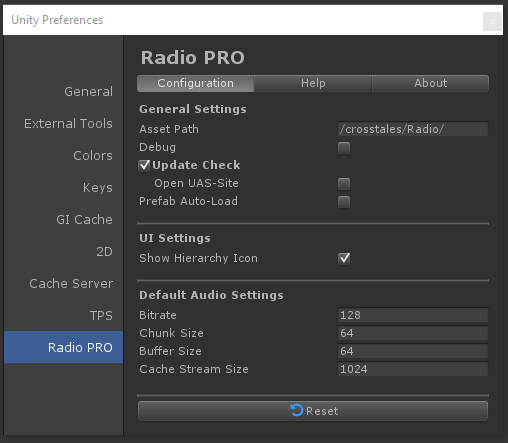Viewport: 508px width, 443px height.
Task: Open the Help tab
Action: (313, 83)
